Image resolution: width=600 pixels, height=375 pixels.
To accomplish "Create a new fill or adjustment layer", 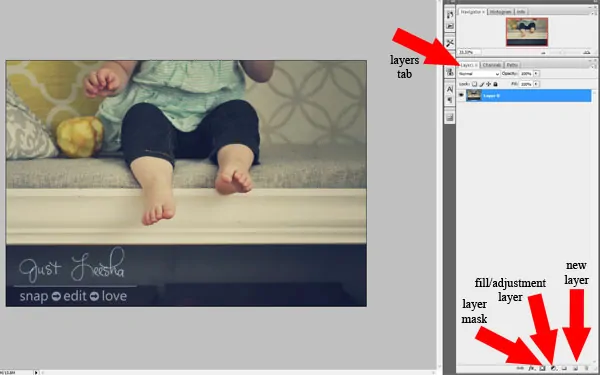I will [x=553, y=368].
